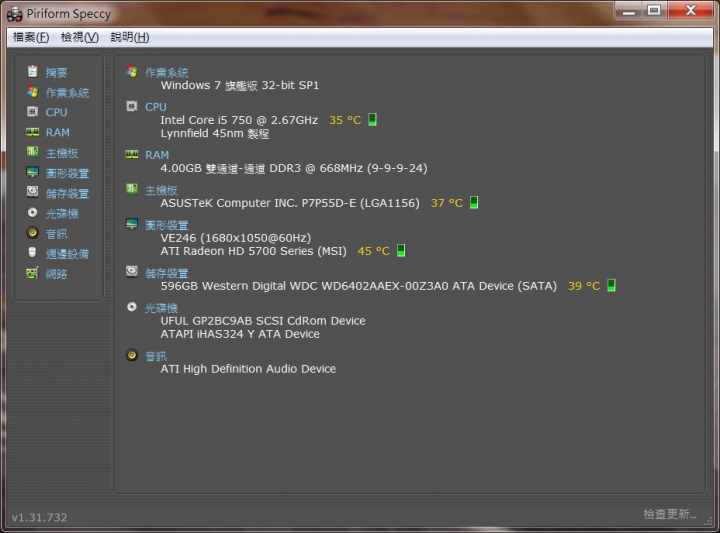Screen dimensions: 720x533
Task: Click the green gauge beside Radeon 45 °C
Action: [x=401, y=251]
